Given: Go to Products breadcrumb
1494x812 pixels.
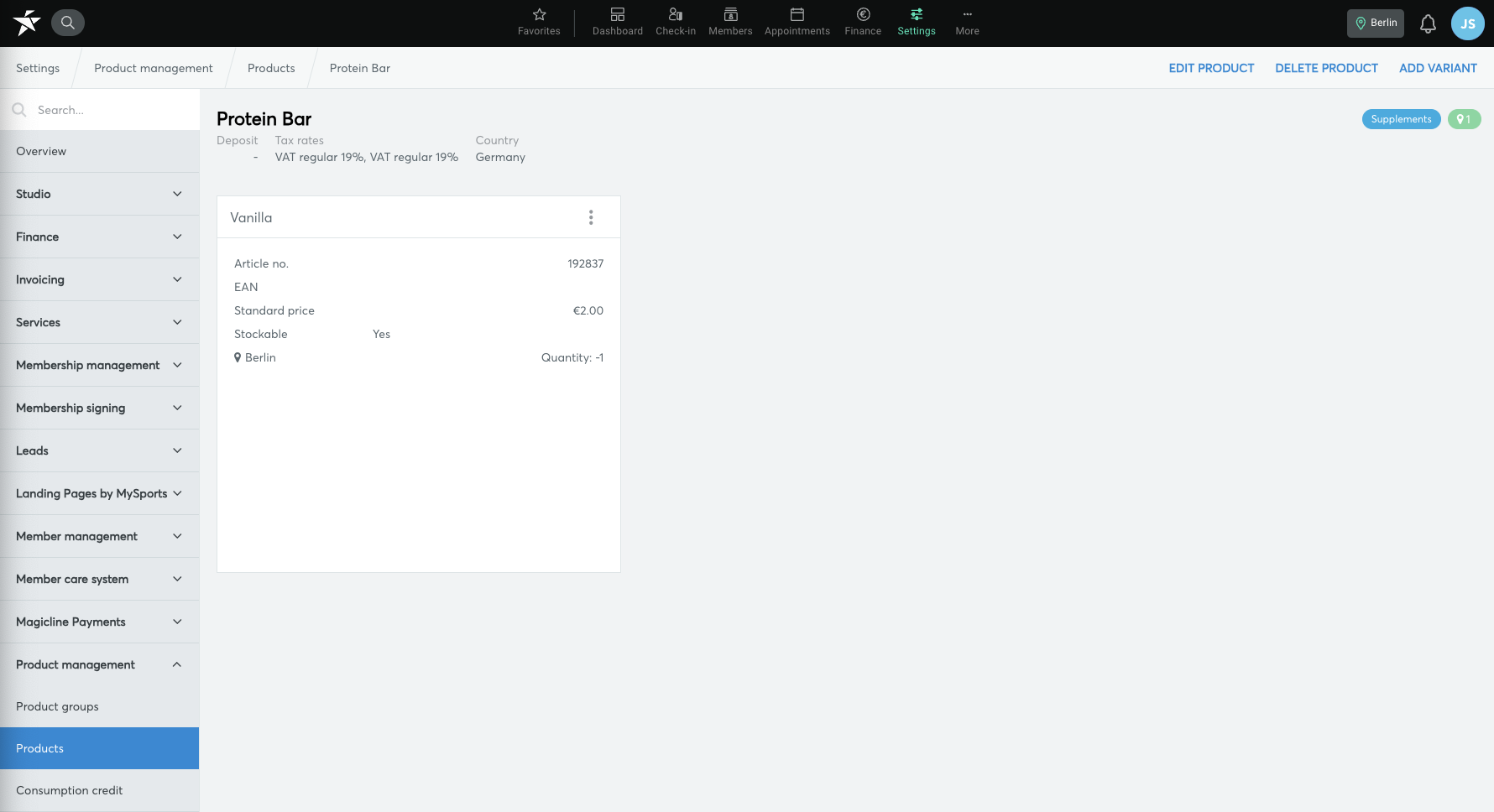Looking at the screenshot, I should click(x=271, y=68).
